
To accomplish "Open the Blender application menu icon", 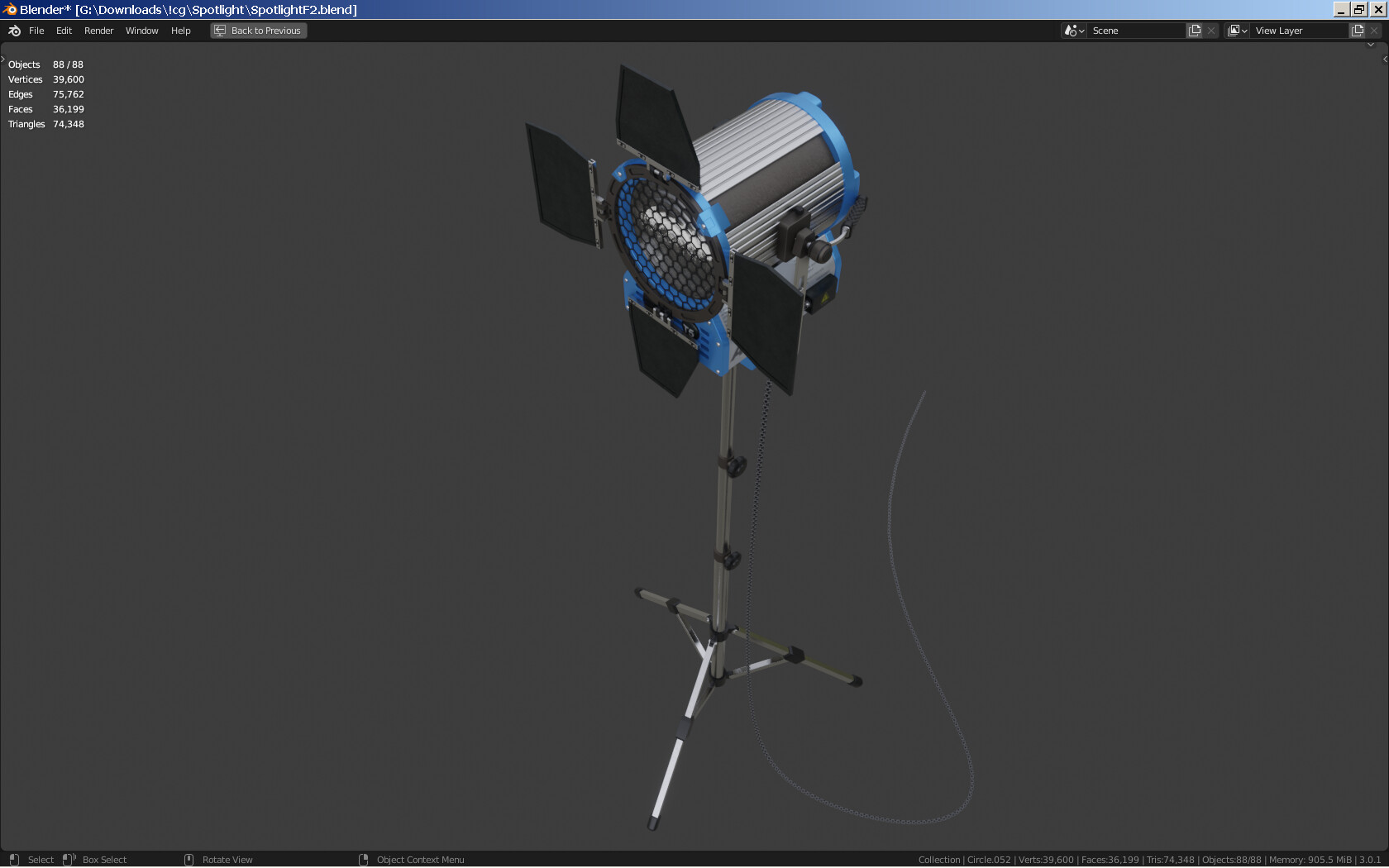I will click(12, 31).
